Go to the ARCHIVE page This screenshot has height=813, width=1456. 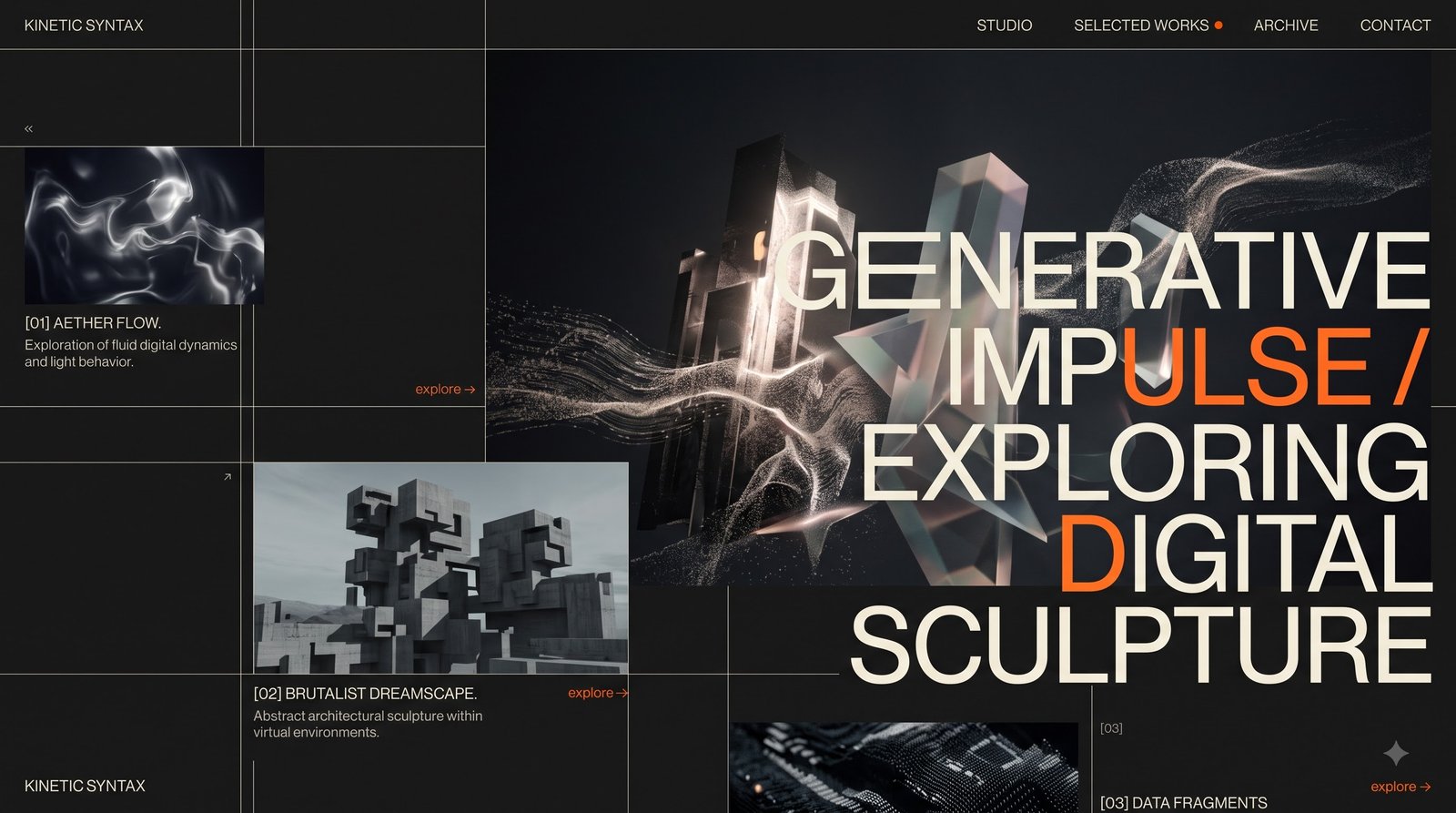(1286, 25)
